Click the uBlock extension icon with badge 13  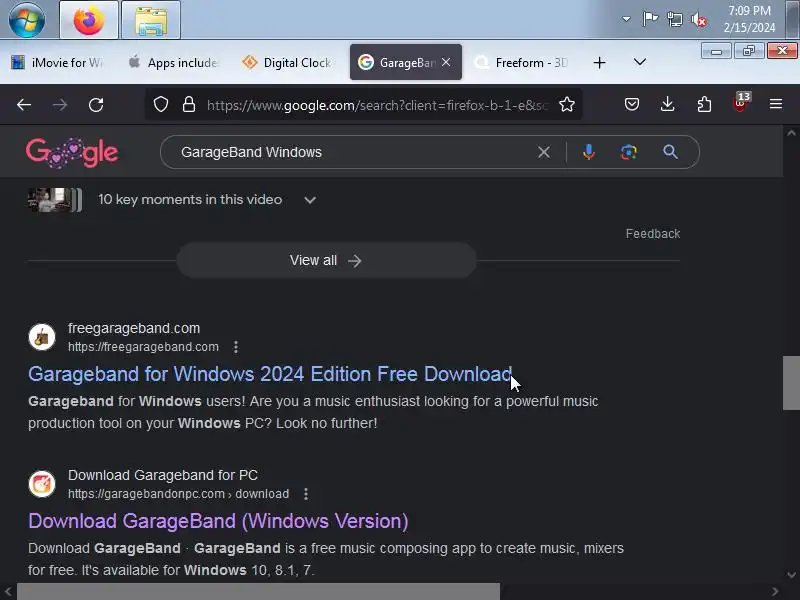pos(741,103)
